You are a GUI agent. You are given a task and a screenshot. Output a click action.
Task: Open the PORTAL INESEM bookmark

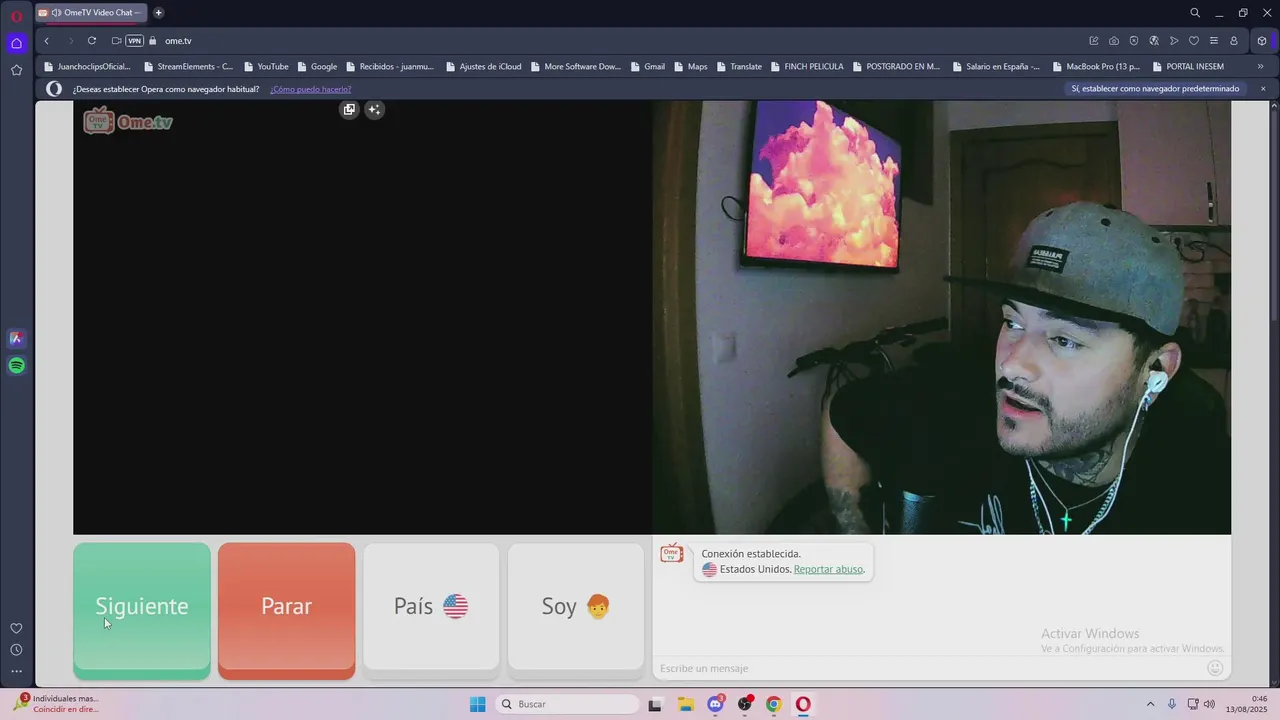pos(1188,67)
